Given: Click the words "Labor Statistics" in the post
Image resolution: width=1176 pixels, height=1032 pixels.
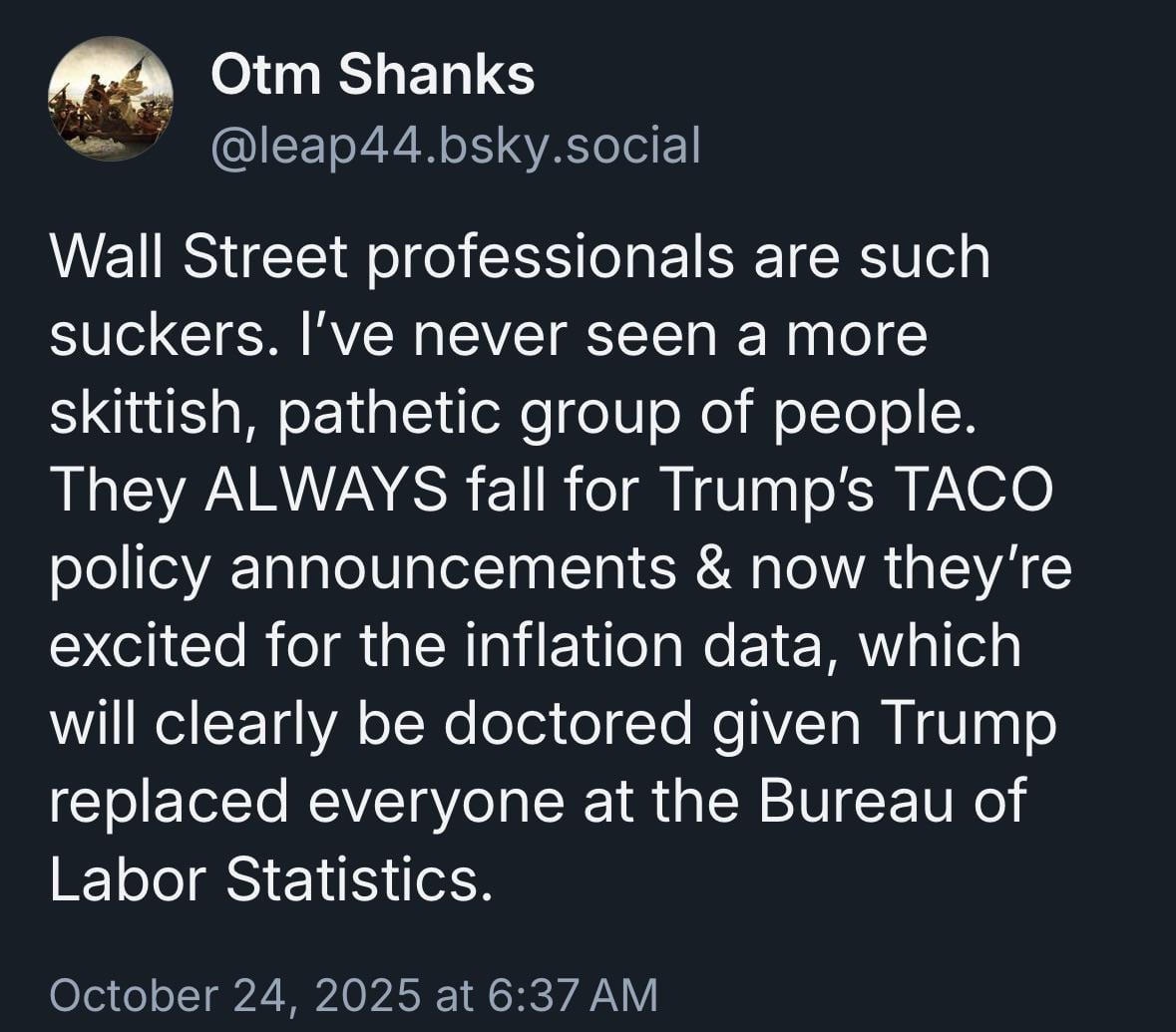Looking at the screenshot, I should [271, 879].
